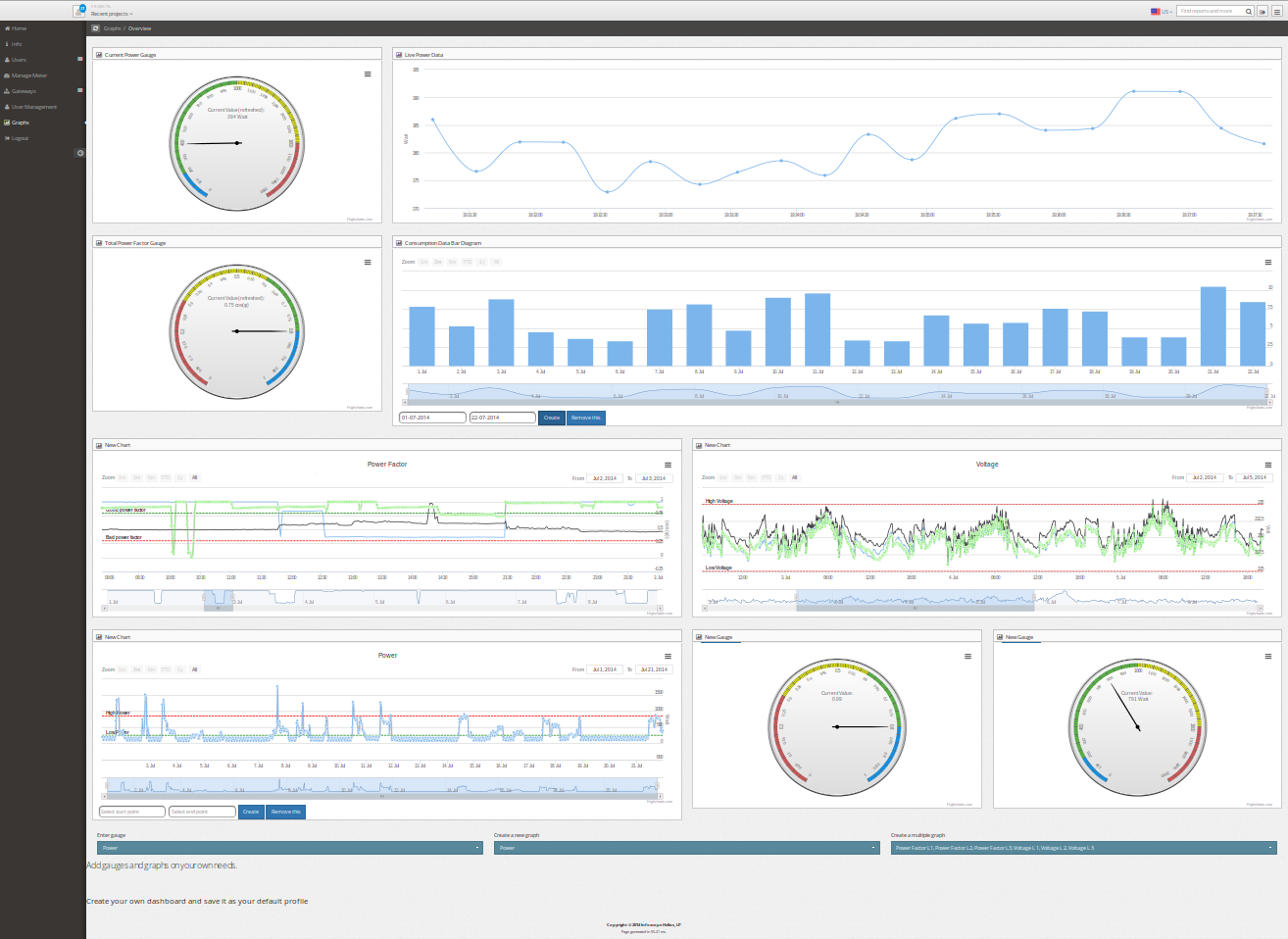Open Current Power Gauge chart menu
The width and height of the screenshot is (1288, 939).
pyautogui.click(x=368, y=74)
